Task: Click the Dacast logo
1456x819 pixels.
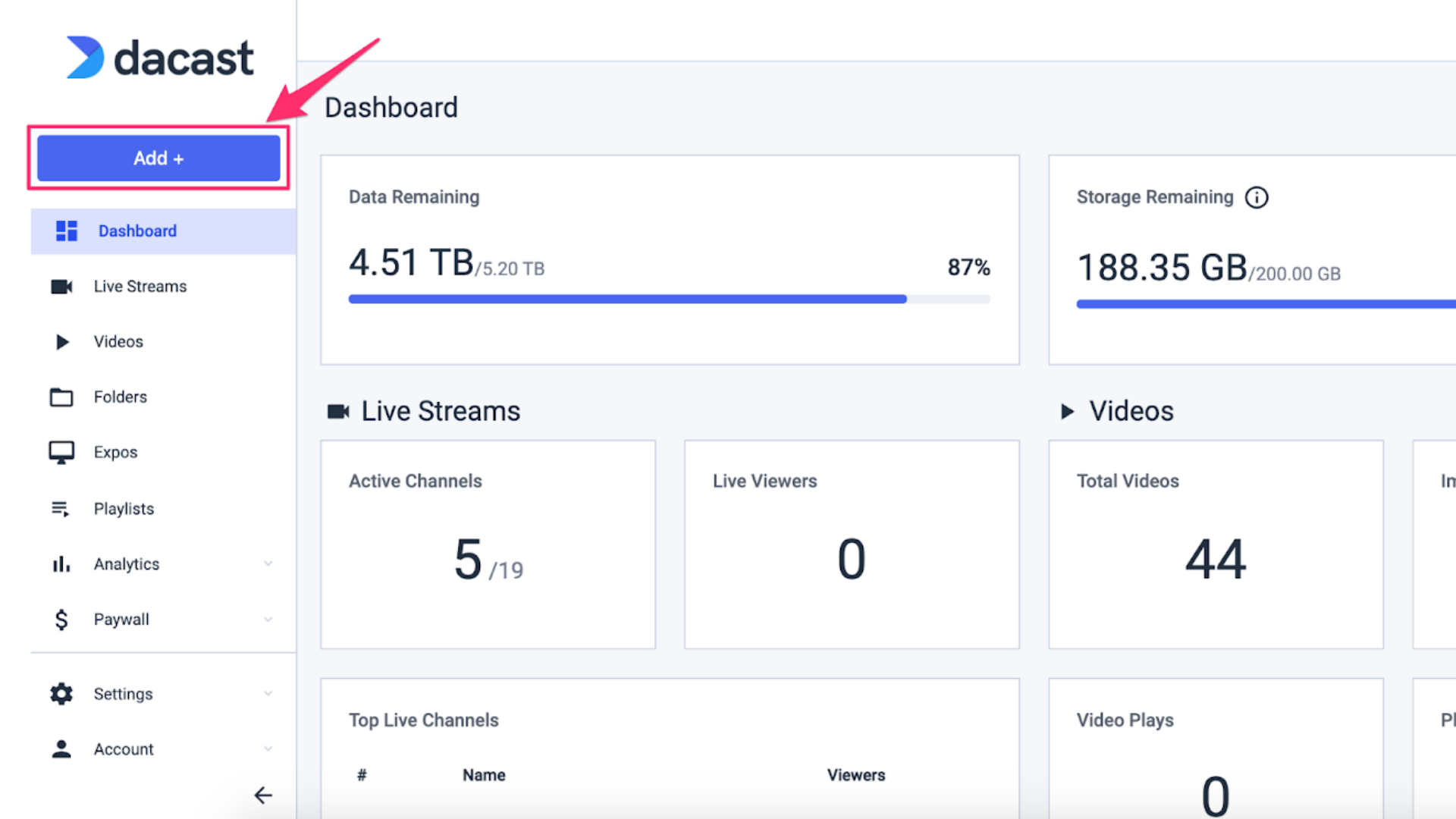Action: click(158, 57)
